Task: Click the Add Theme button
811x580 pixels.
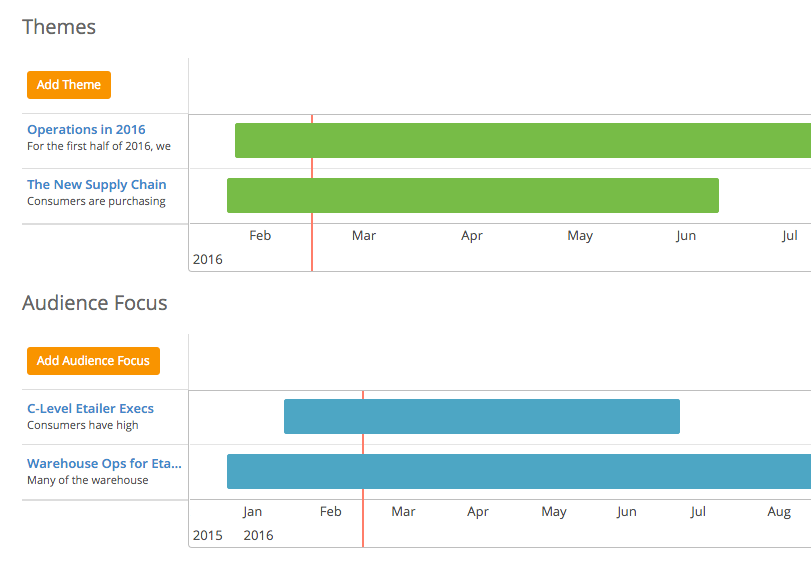Action: click(68, 85)
